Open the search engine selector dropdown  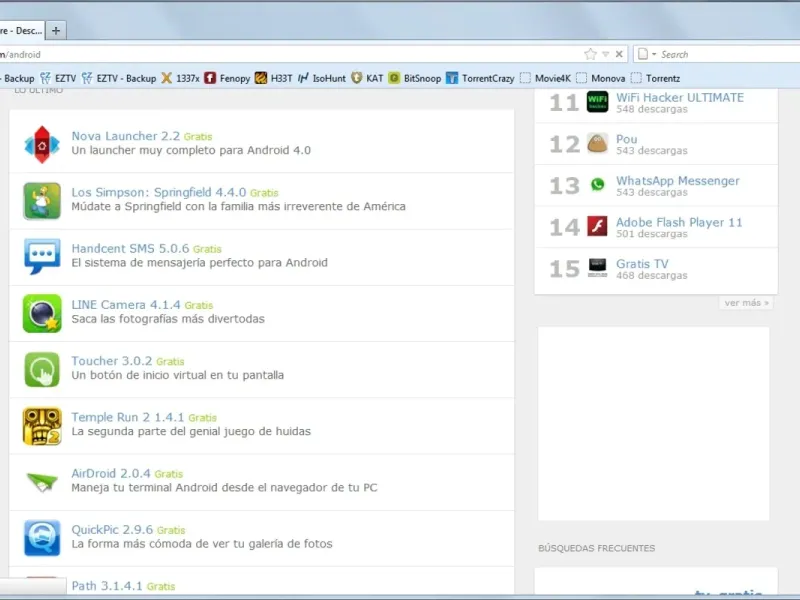pos(646,54)
